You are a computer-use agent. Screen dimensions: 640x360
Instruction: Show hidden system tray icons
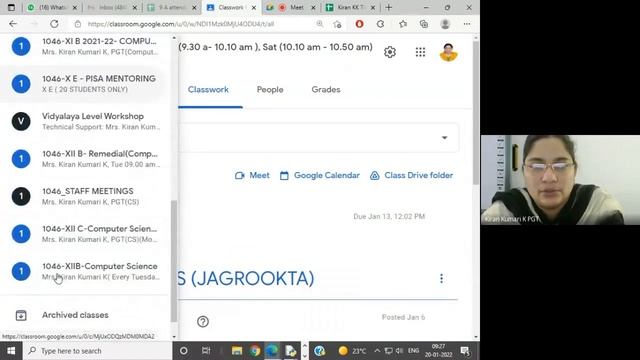click(377, 351)
